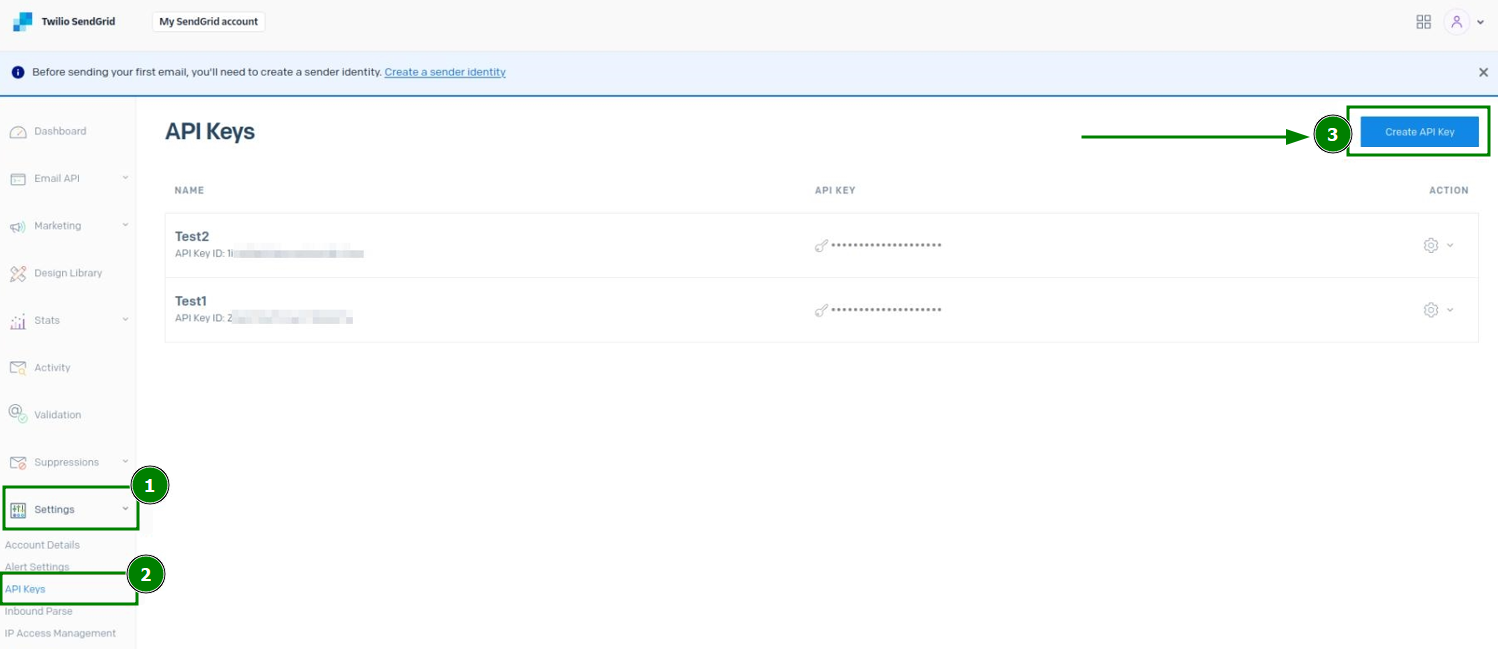Click the Validation sidebar icon

(x=18, y=414)
